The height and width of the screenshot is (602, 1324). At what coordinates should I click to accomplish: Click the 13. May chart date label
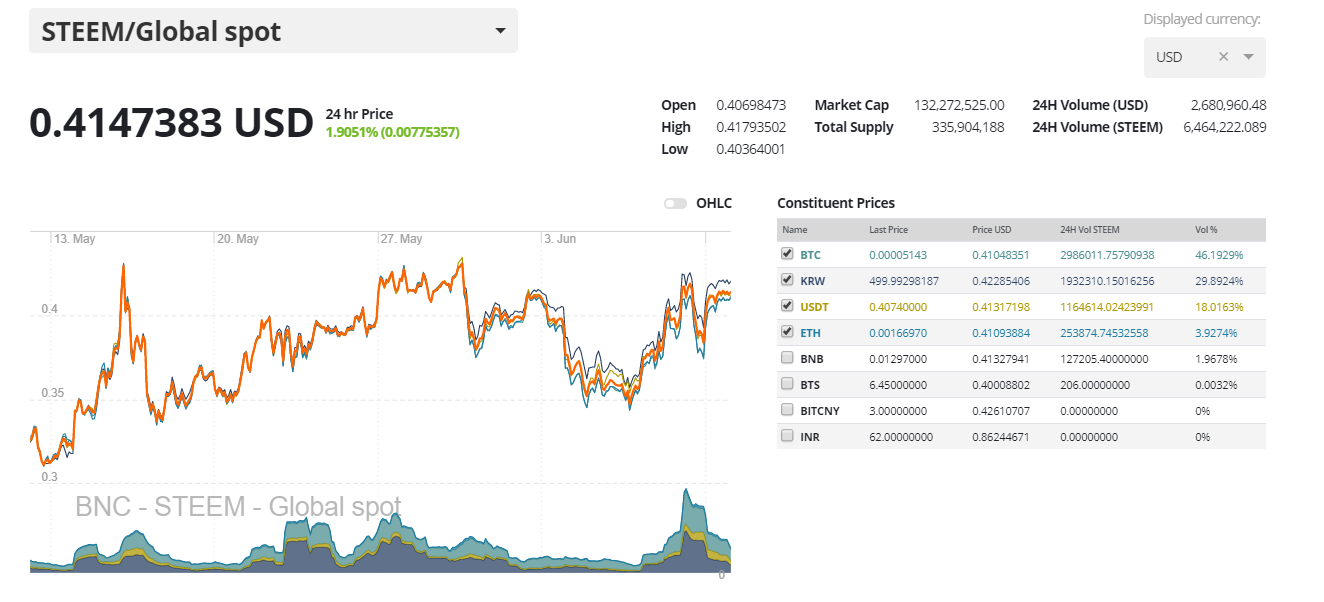pyautogui.click(x=75, y=239)
